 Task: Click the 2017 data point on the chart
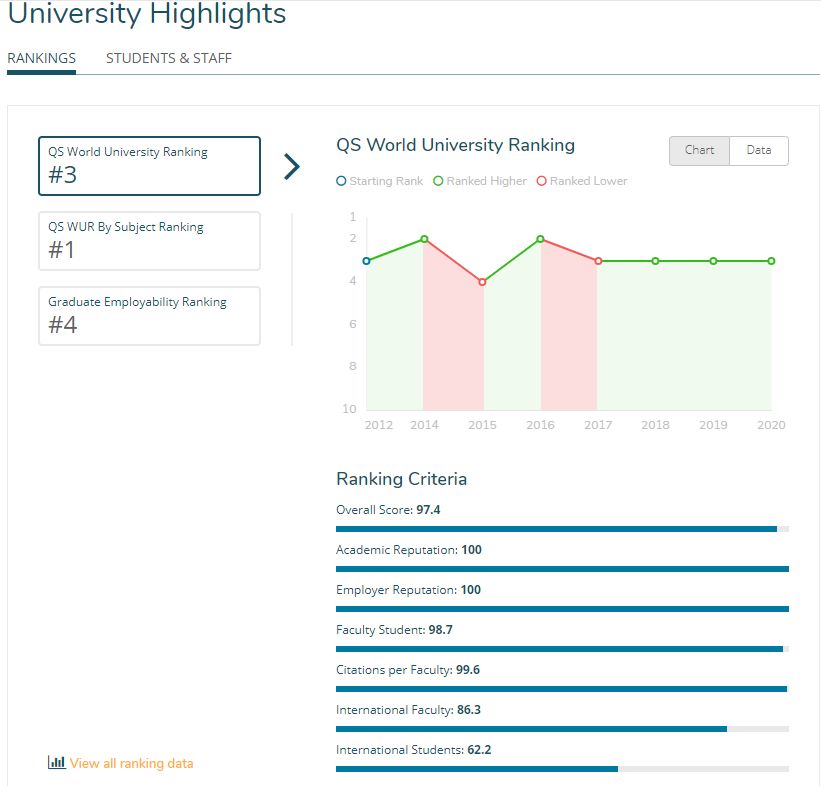(598, 261)
